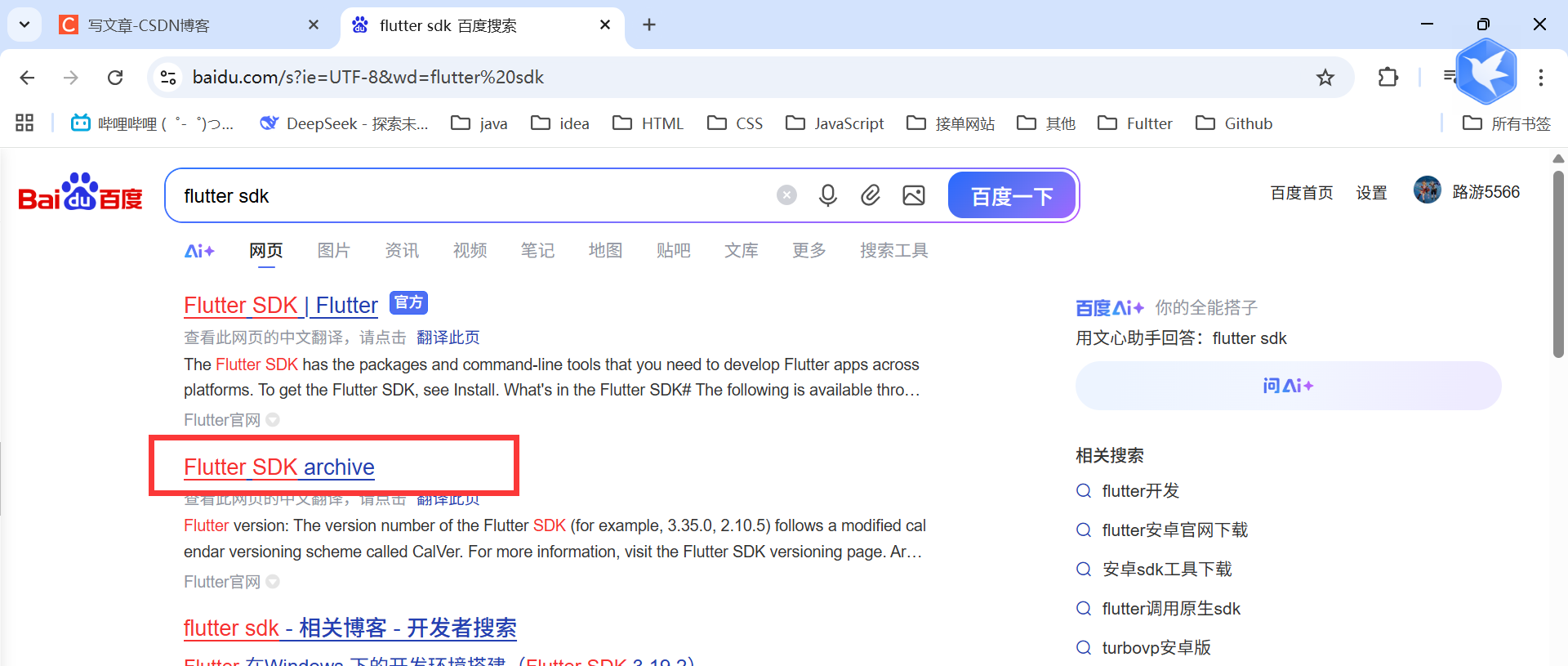Reload the Baidu page
1568x666 pixels.
(115, 78)
